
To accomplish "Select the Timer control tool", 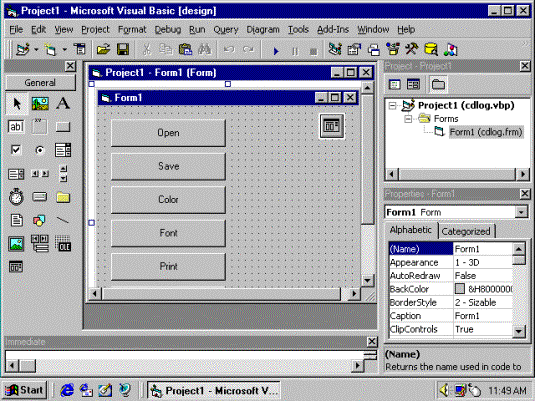I will pos(16,197).
